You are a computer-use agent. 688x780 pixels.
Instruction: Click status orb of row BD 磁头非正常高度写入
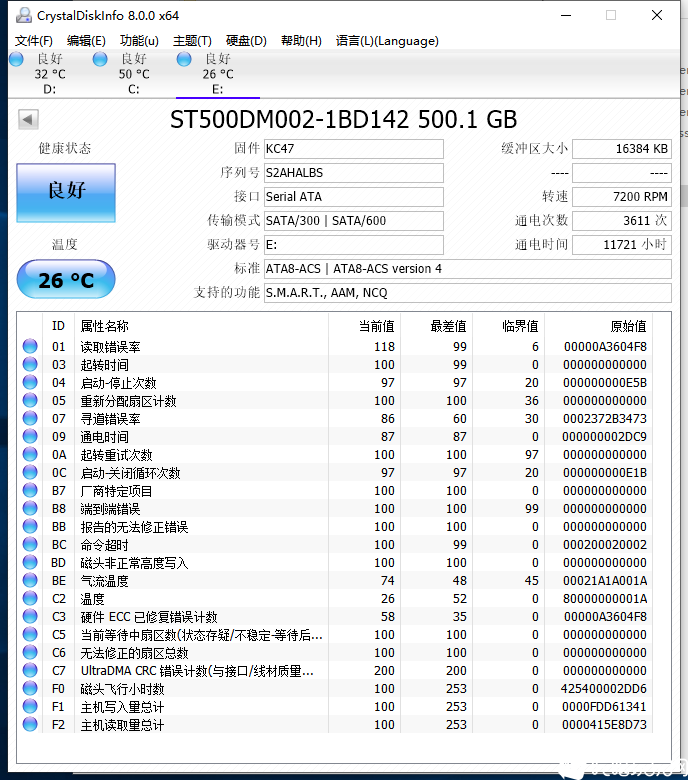tap(30, 562)
